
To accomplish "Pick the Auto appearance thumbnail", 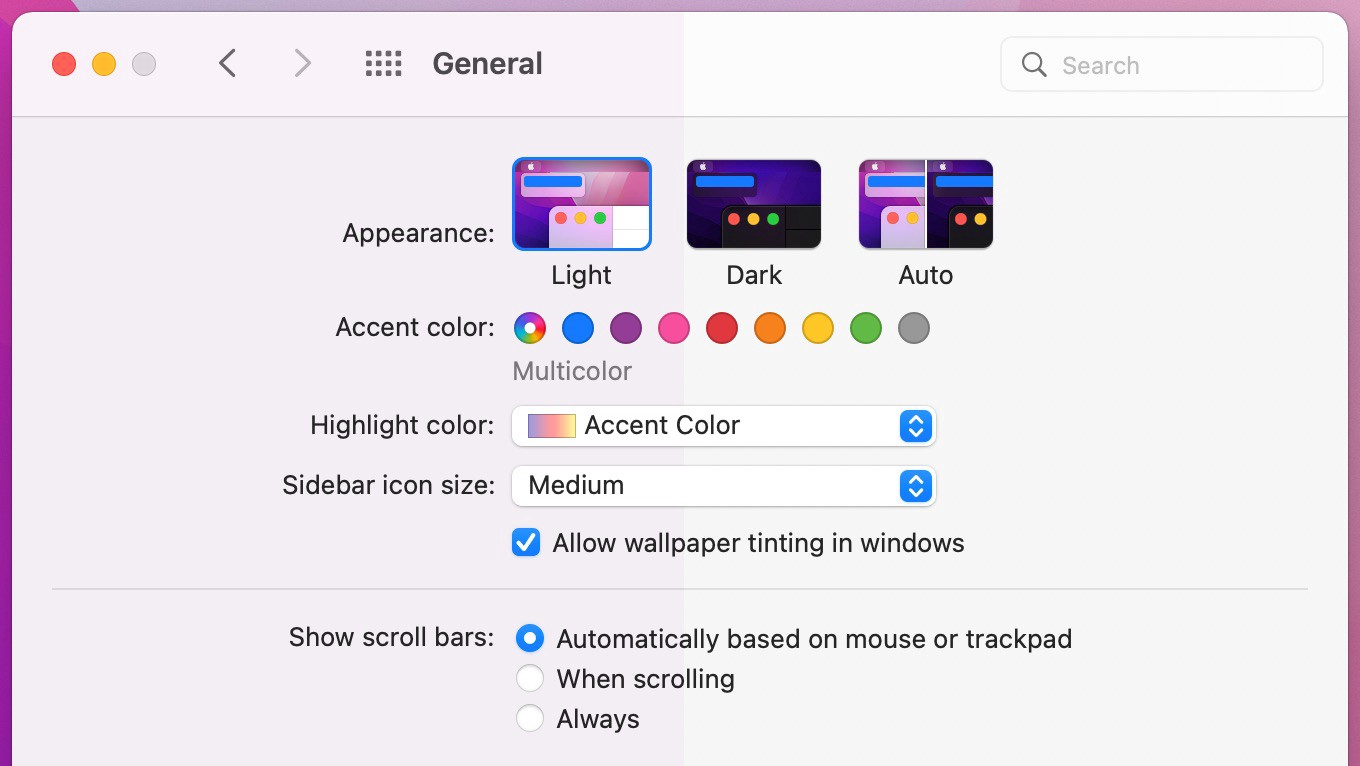I will click(x=926, y=204).
